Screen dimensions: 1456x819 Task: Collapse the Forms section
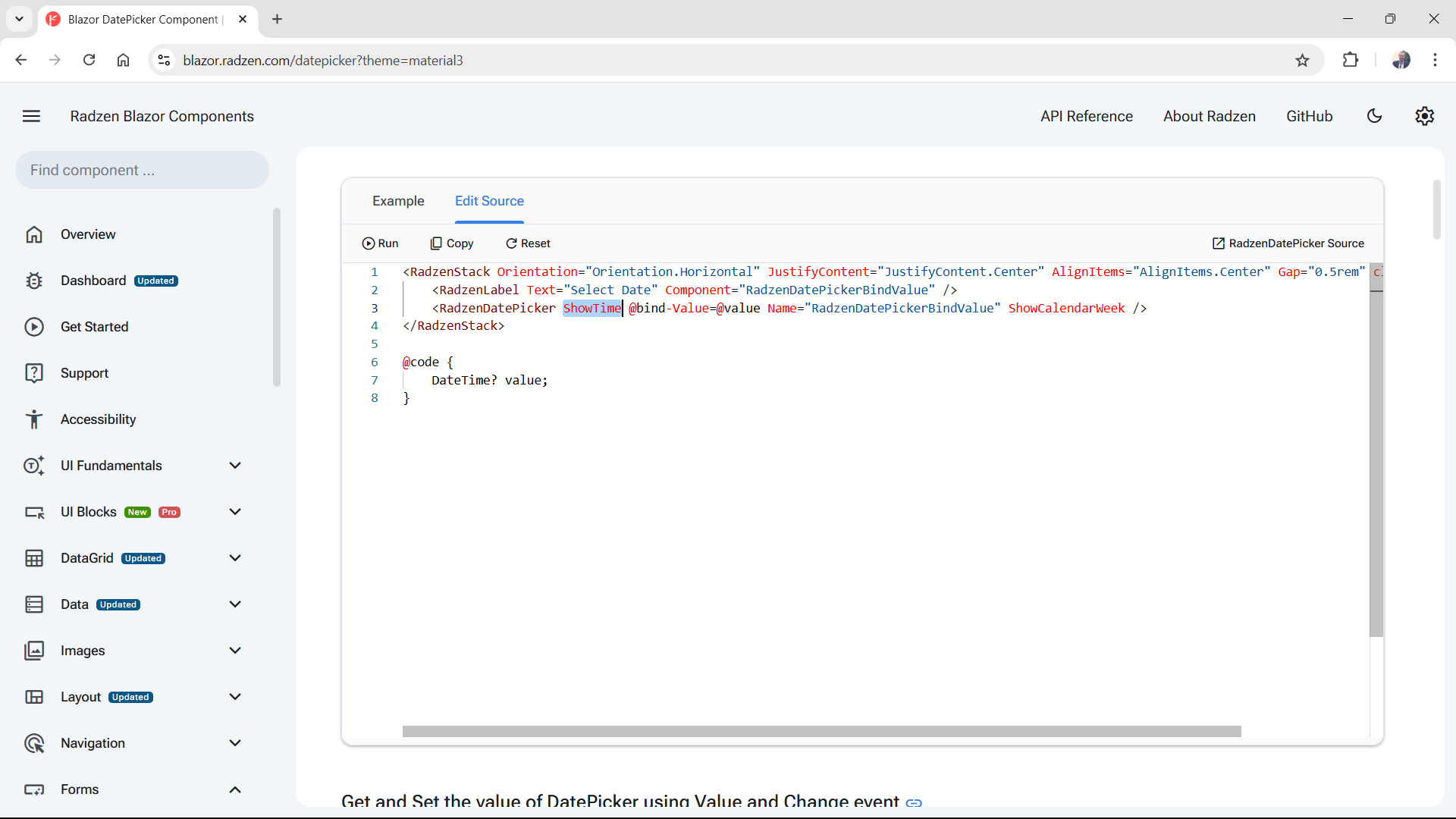coord(235,789)
